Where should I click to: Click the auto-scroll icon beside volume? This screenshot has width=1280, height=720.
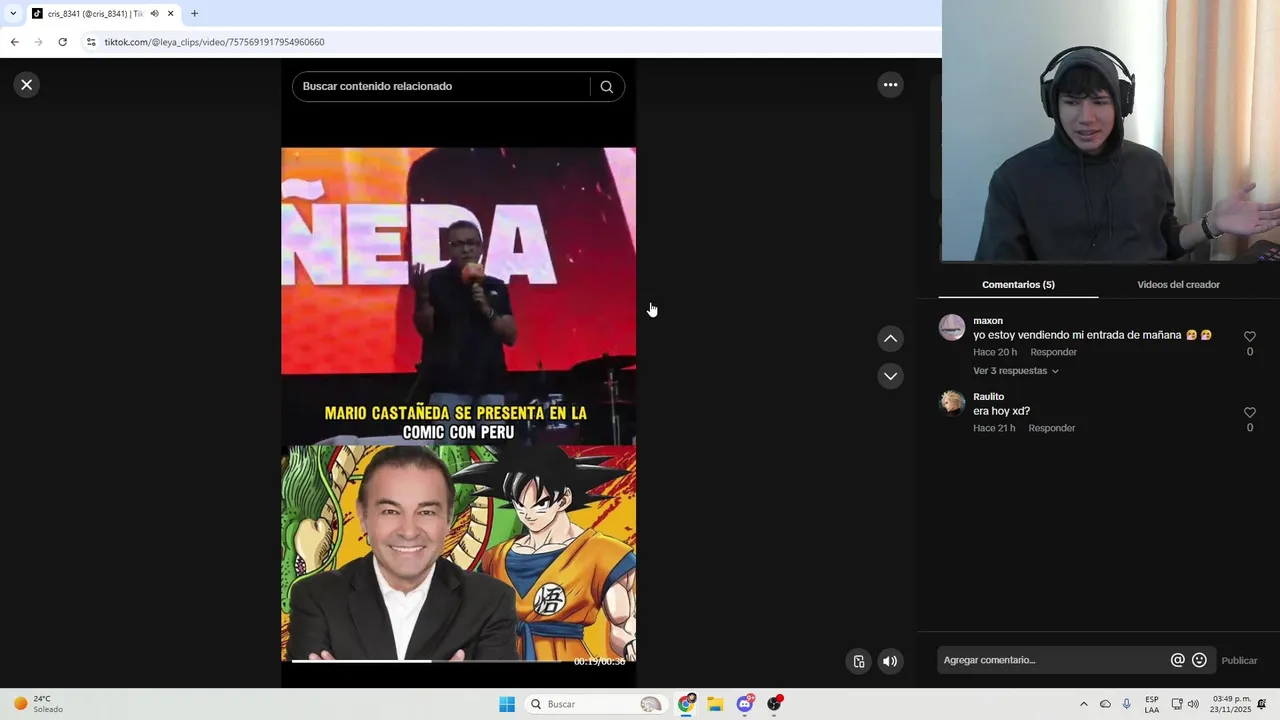(x=858, y=661)
